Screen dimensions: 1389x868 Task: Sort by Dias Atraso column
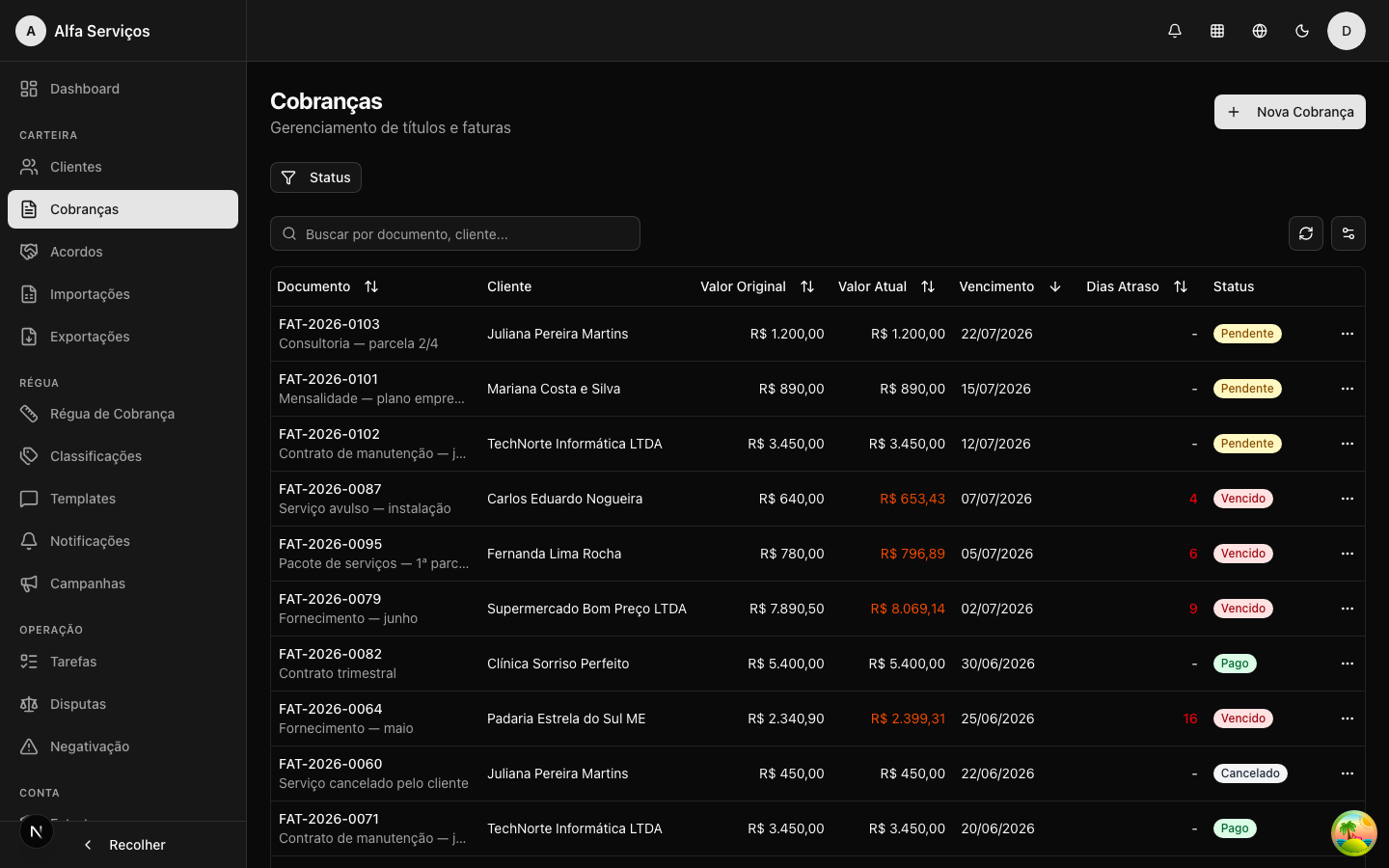point(1136,286)
